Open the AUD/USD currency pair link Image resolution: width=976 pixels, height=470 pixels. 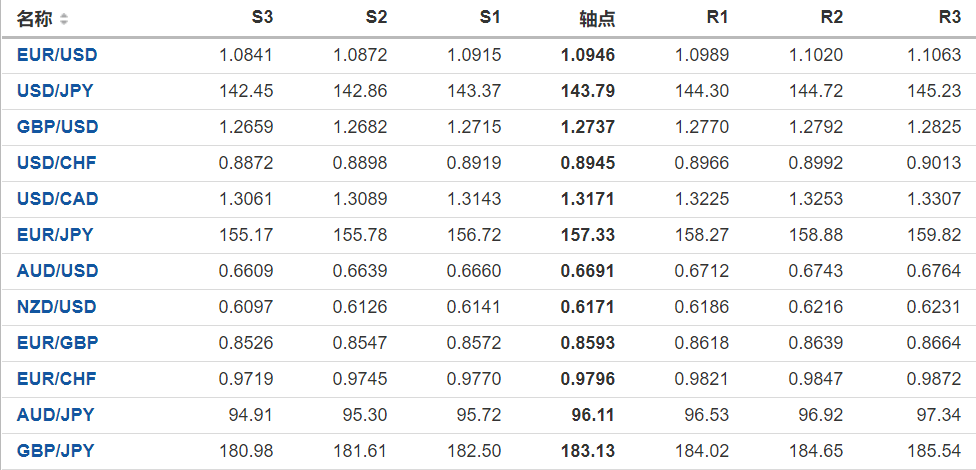pos(57,271)
